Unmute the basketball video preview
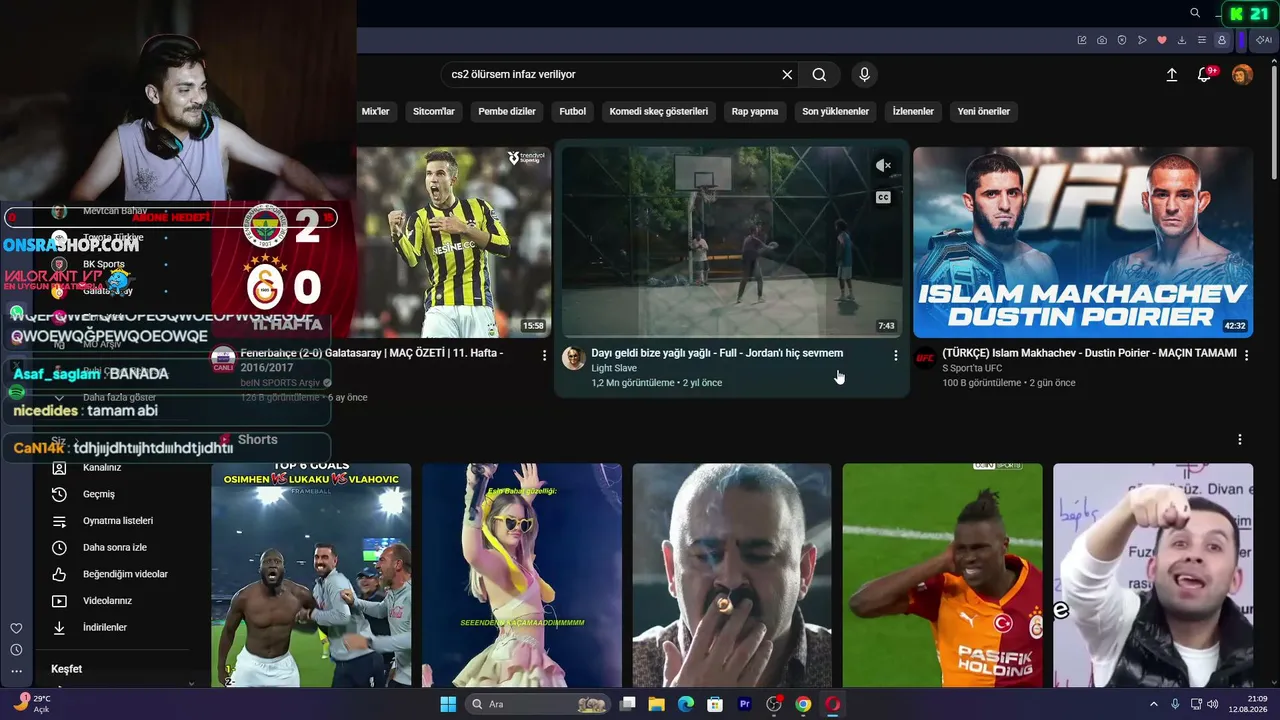Image resolution: width=1280 pixels, height=720 pixels. 883,166
